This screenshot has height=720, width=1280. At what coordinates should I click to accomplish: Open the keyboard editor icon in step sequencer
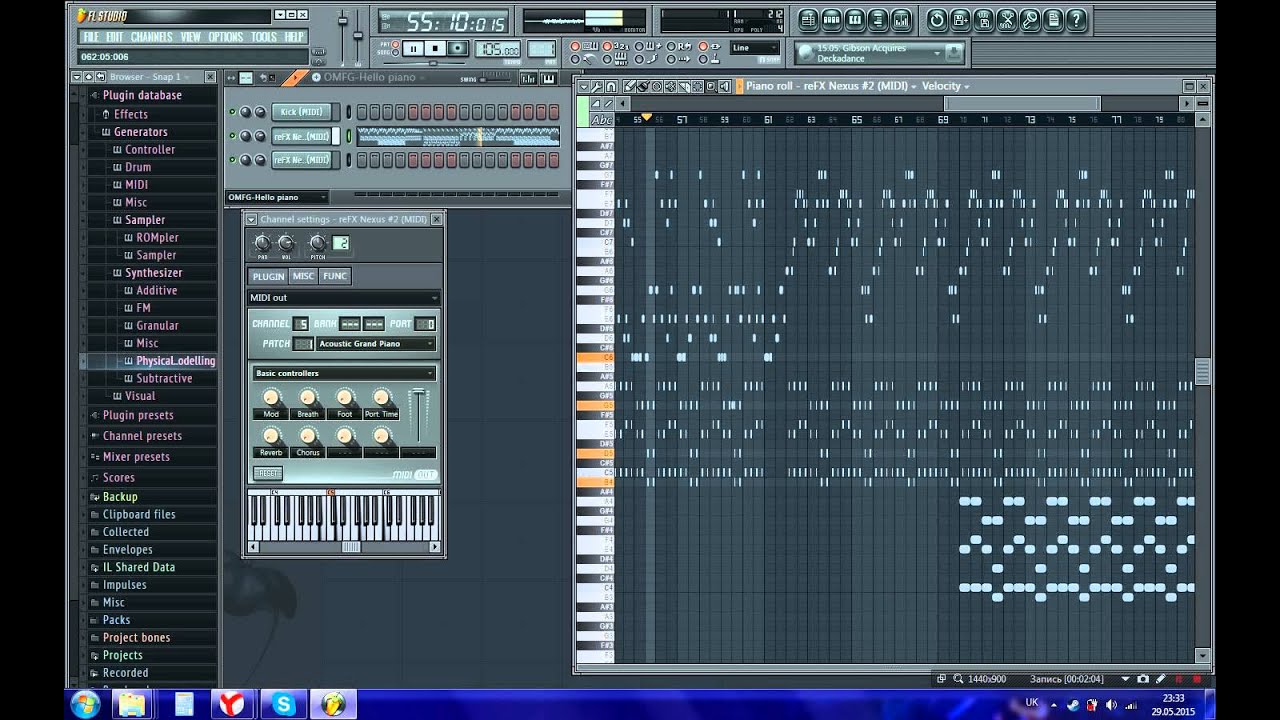click(x=548, y=78)
